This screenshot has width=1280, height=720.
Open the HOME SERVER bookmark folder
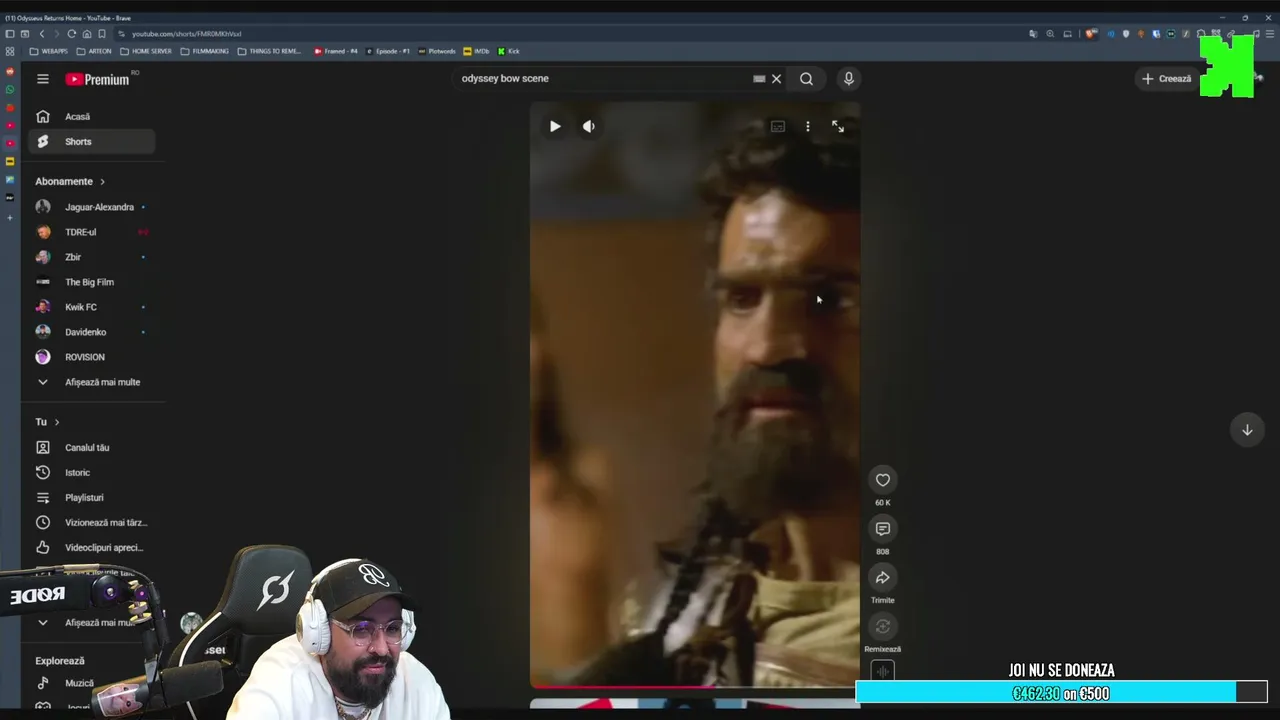(x=146, y=51)
